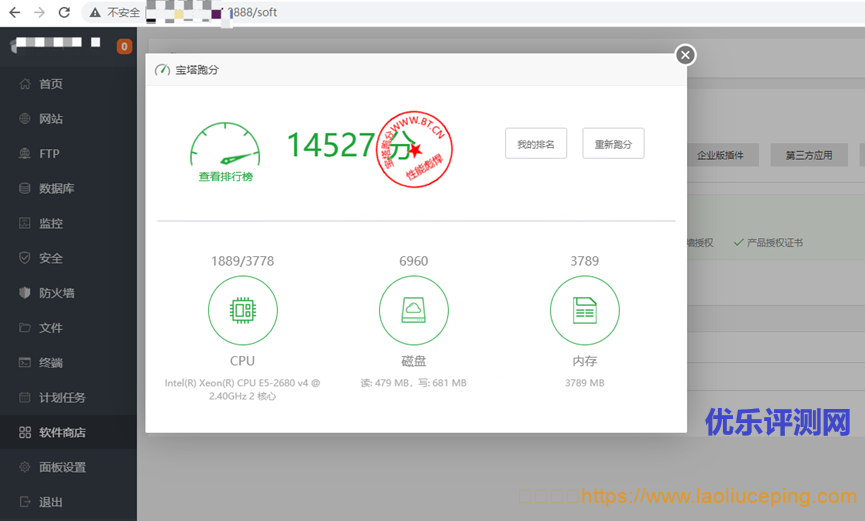Viewport: 865px width, 521px height.
Task: Click the CPU score 1889/3778
Action: [x=243, y=260]
